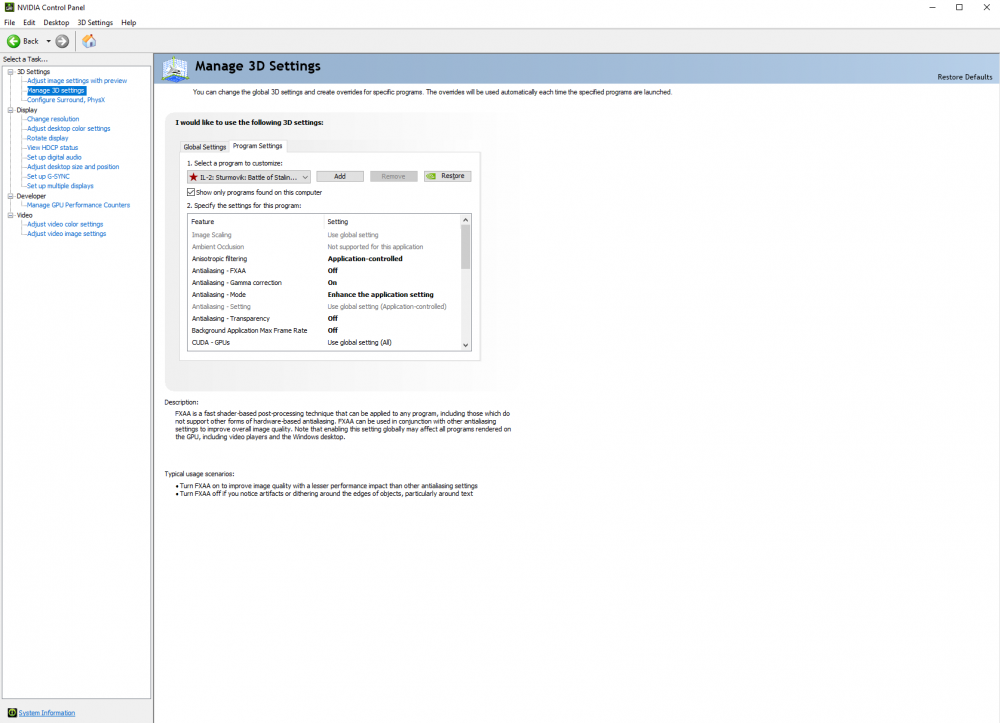The width and height of the screenshot is (1000, 723).
Task: Click the System Information icon at bottom left
Action: (11, 712)
